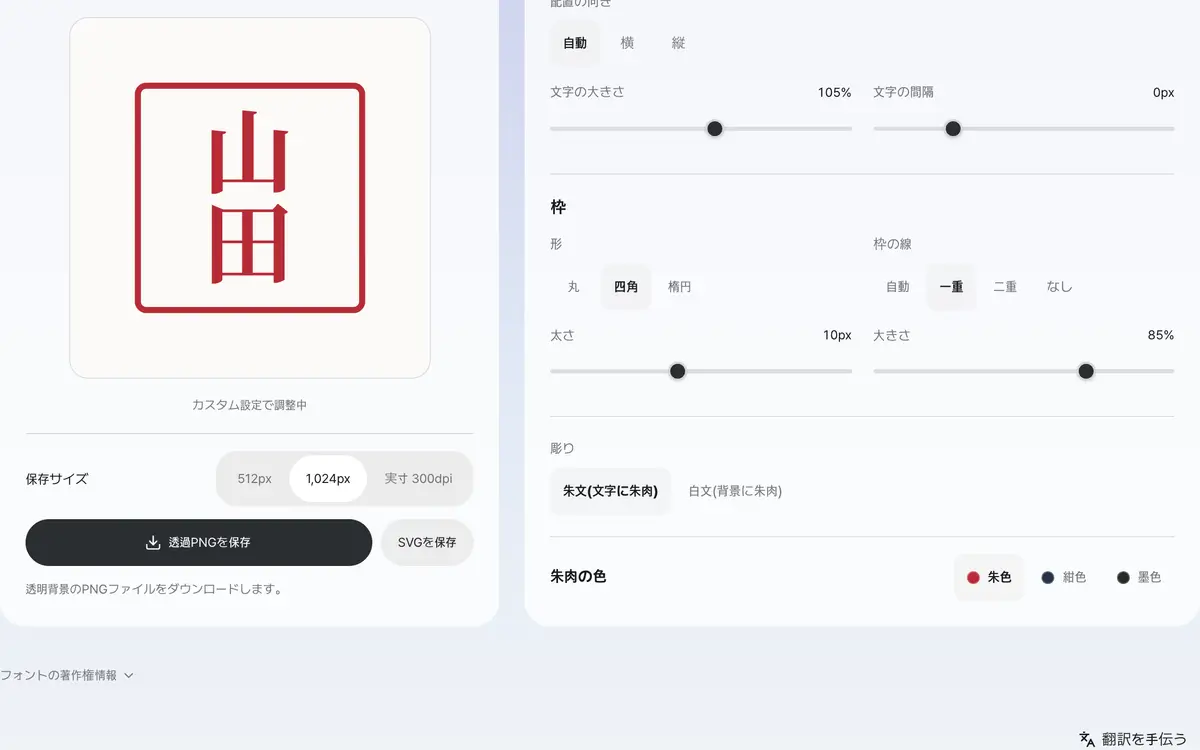Set frame line to なし
Screen dimensions: 1200x750
coord(1060,287)
